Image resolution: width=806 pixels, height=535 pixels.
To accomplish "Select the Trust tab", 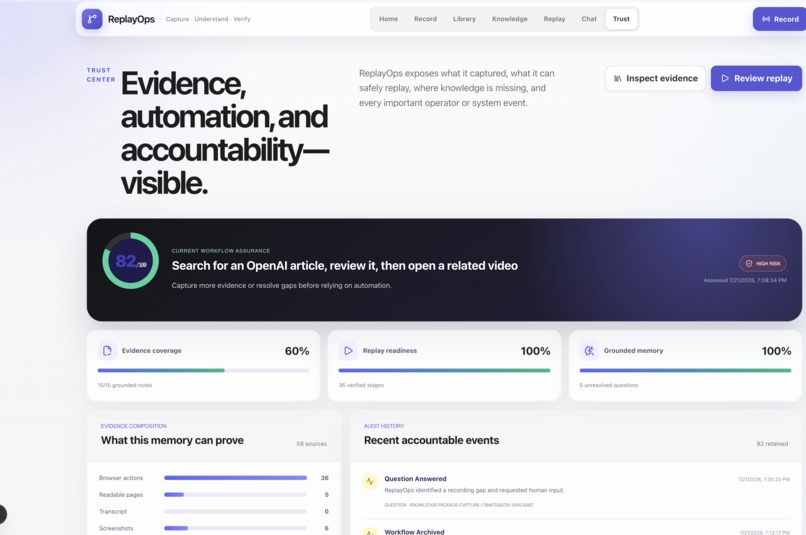I will [x=621, y=19].
